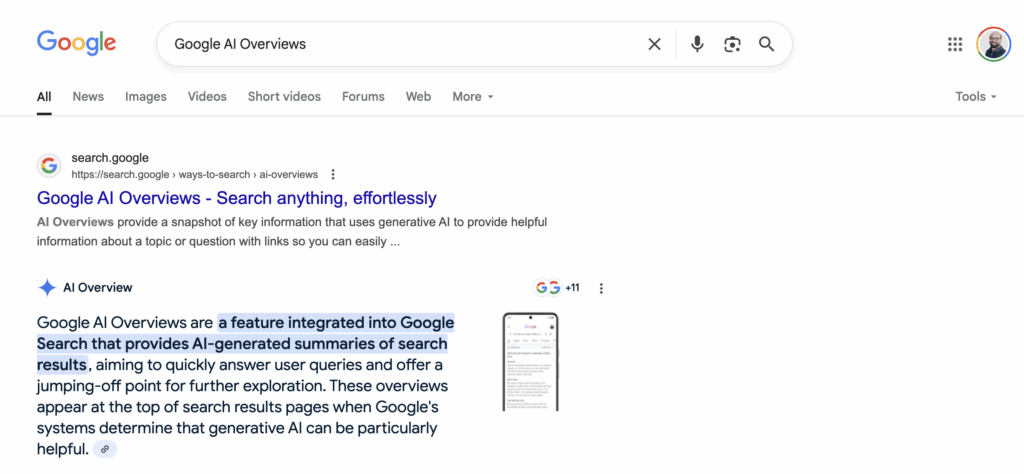
Task: Click search.google result favicon
Action: [x=49, y=166]
